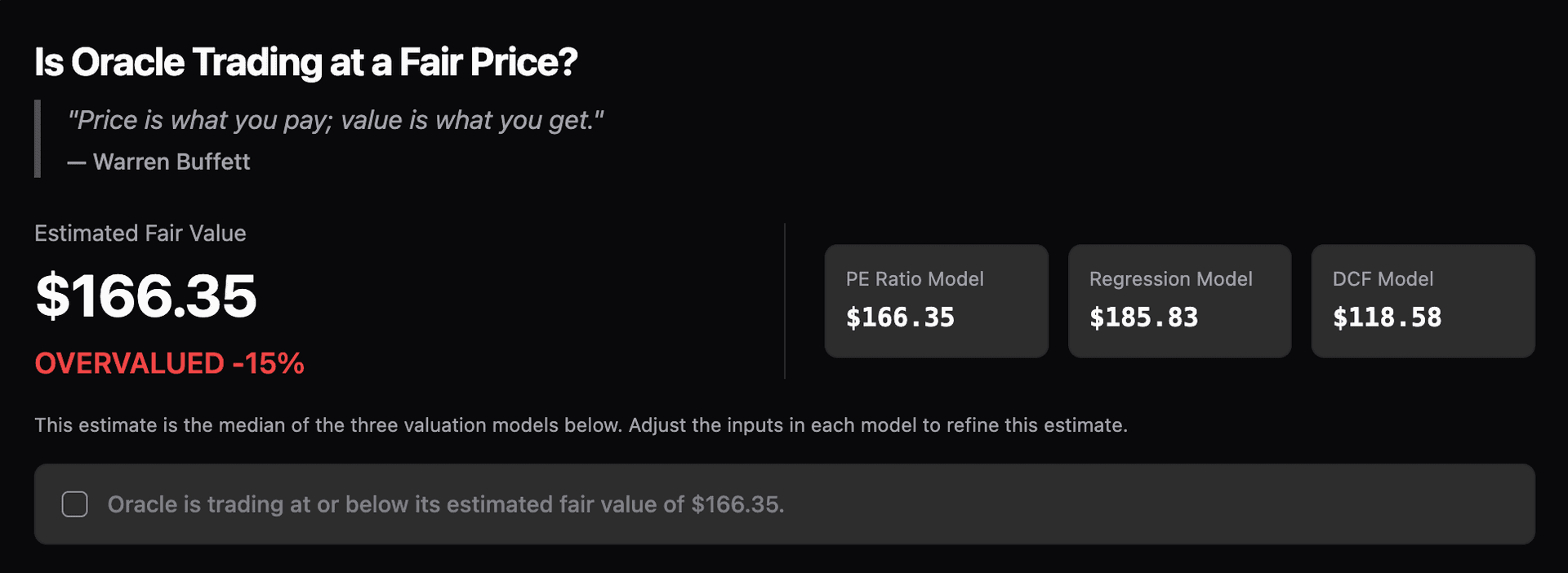
Task: Click the "Oracle is trading at or below" checkbox label
Action: click(446, 504)
